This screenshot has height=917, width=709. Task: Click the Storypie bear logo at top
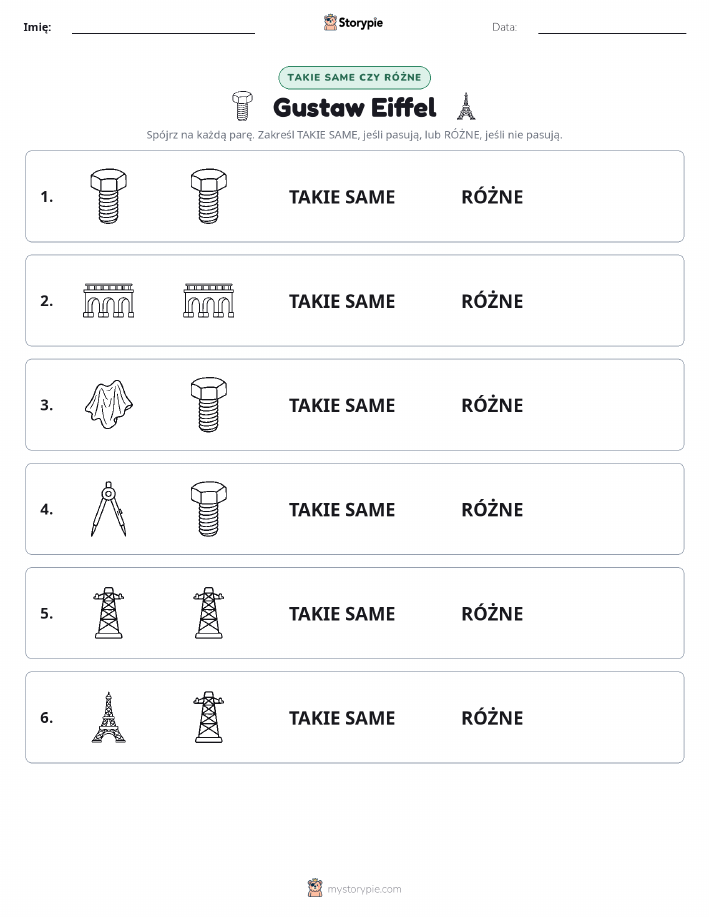[330, 23]
